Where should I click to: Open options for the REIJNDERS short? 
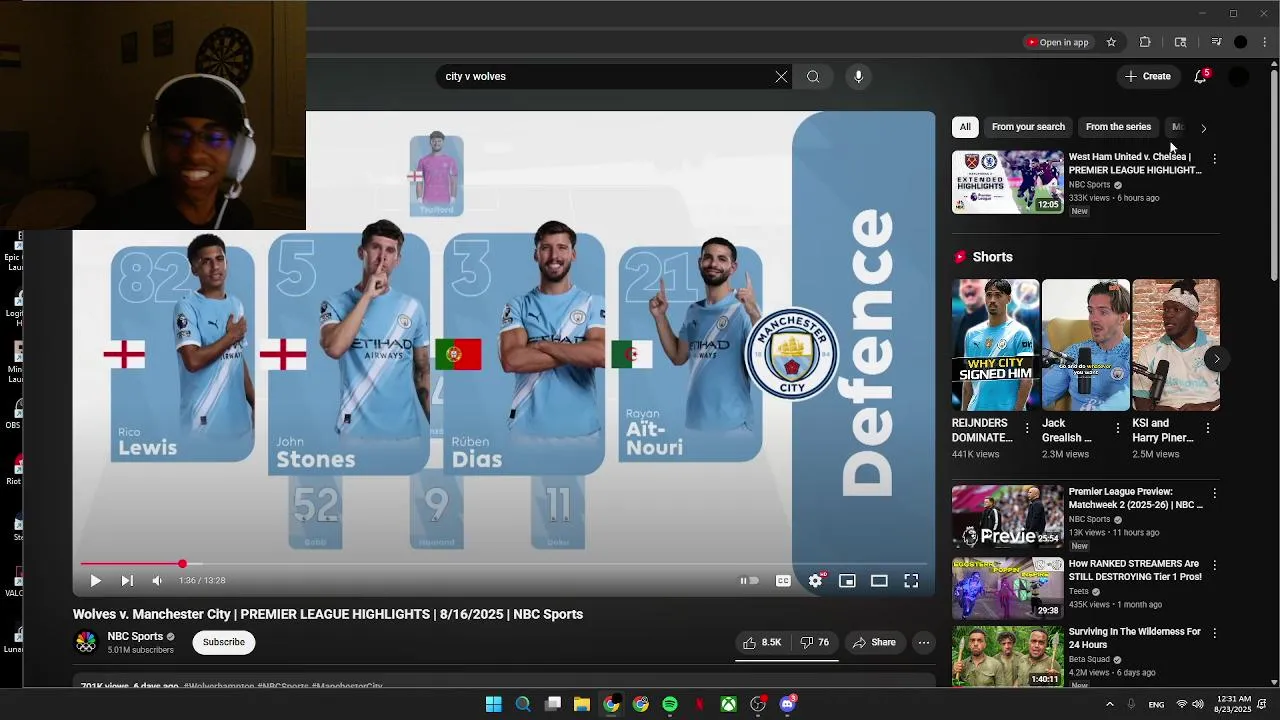[x=1027, y=428]
